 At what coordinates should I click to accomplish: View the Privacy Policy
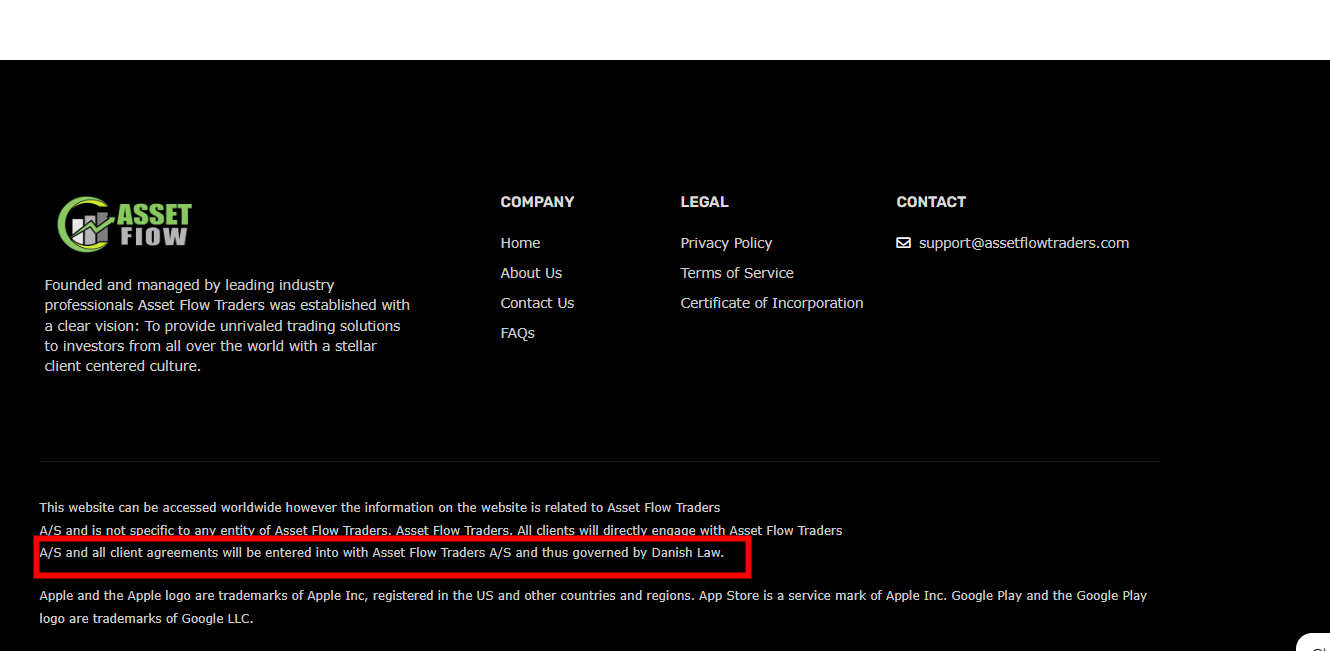coord(726,243)
